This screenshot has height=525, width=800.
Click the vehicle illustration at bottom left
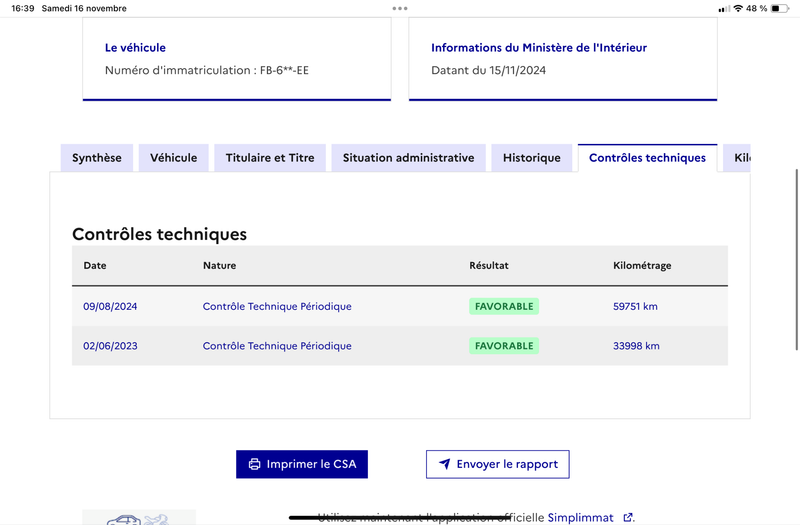[x=139, y=517]
